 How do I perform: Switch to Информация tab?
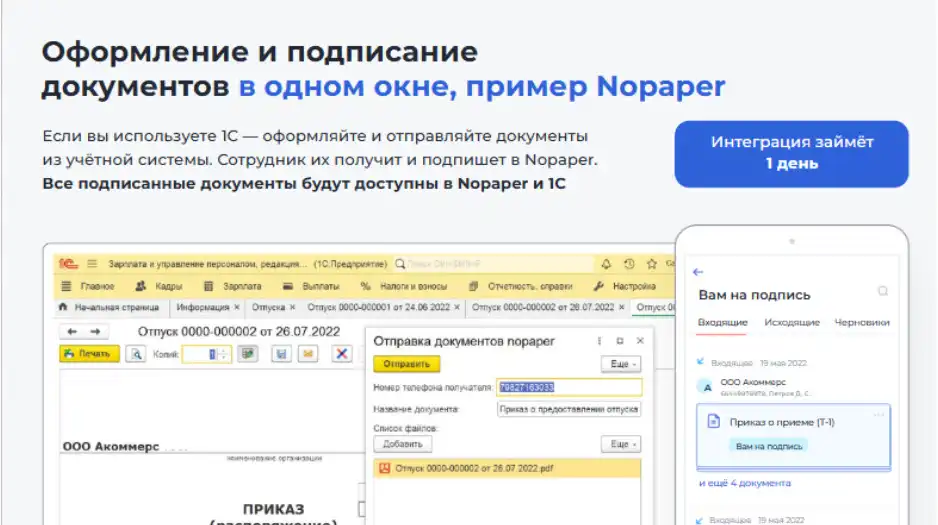[202, 307]
